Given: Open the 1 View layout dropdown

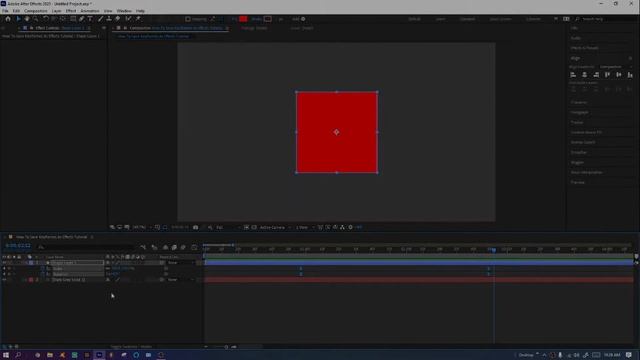Looking at the screenshot, I should [304, 227].
